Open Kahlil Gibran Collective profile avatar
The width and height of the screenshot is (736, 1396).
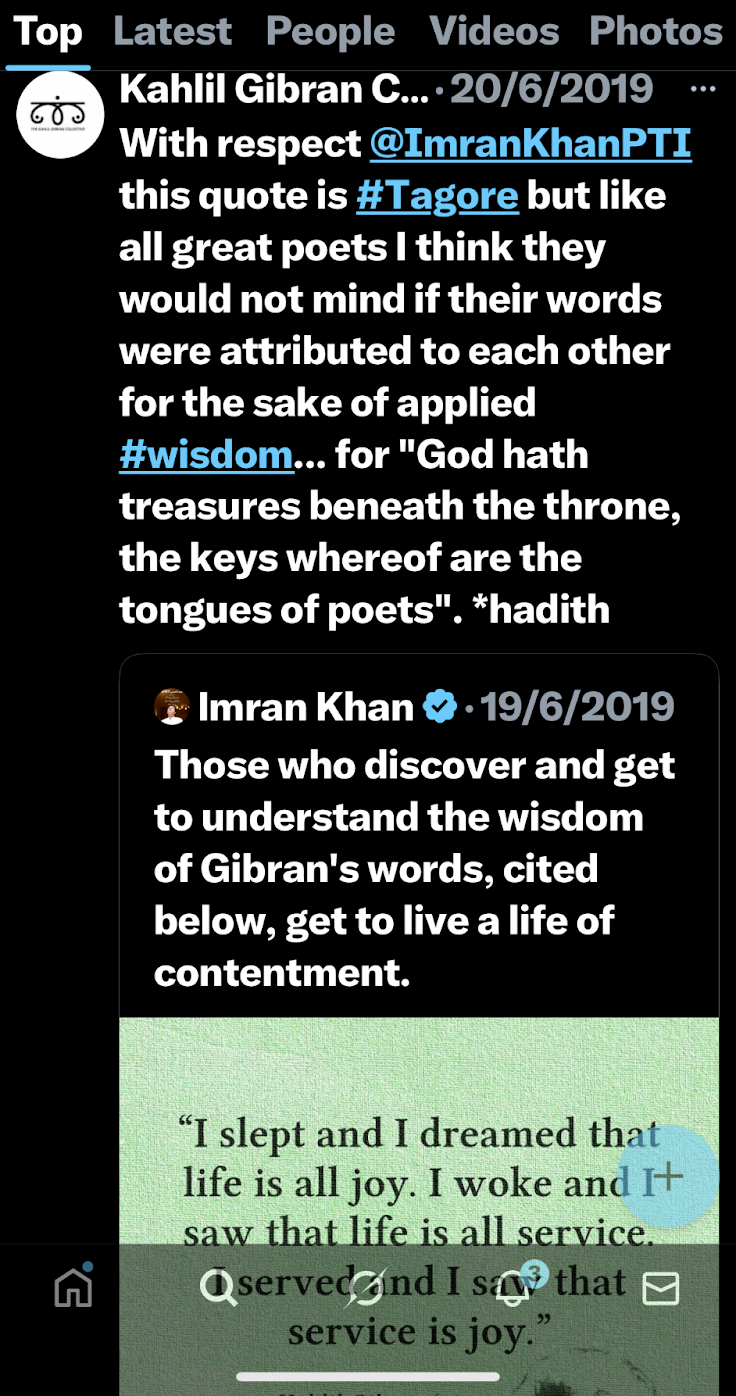60,115
